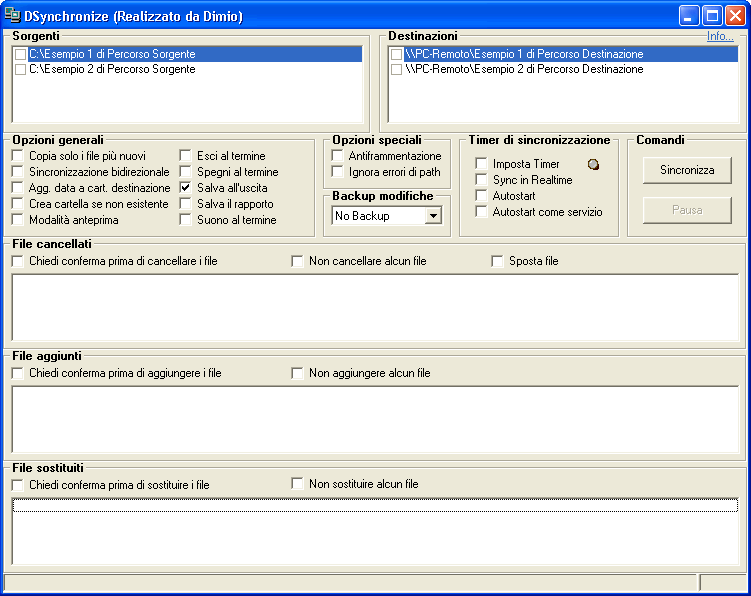This screenshot has height=596, width=751.
Task: Start sync with Sincronizza button
Action: (x=687, y=170)
